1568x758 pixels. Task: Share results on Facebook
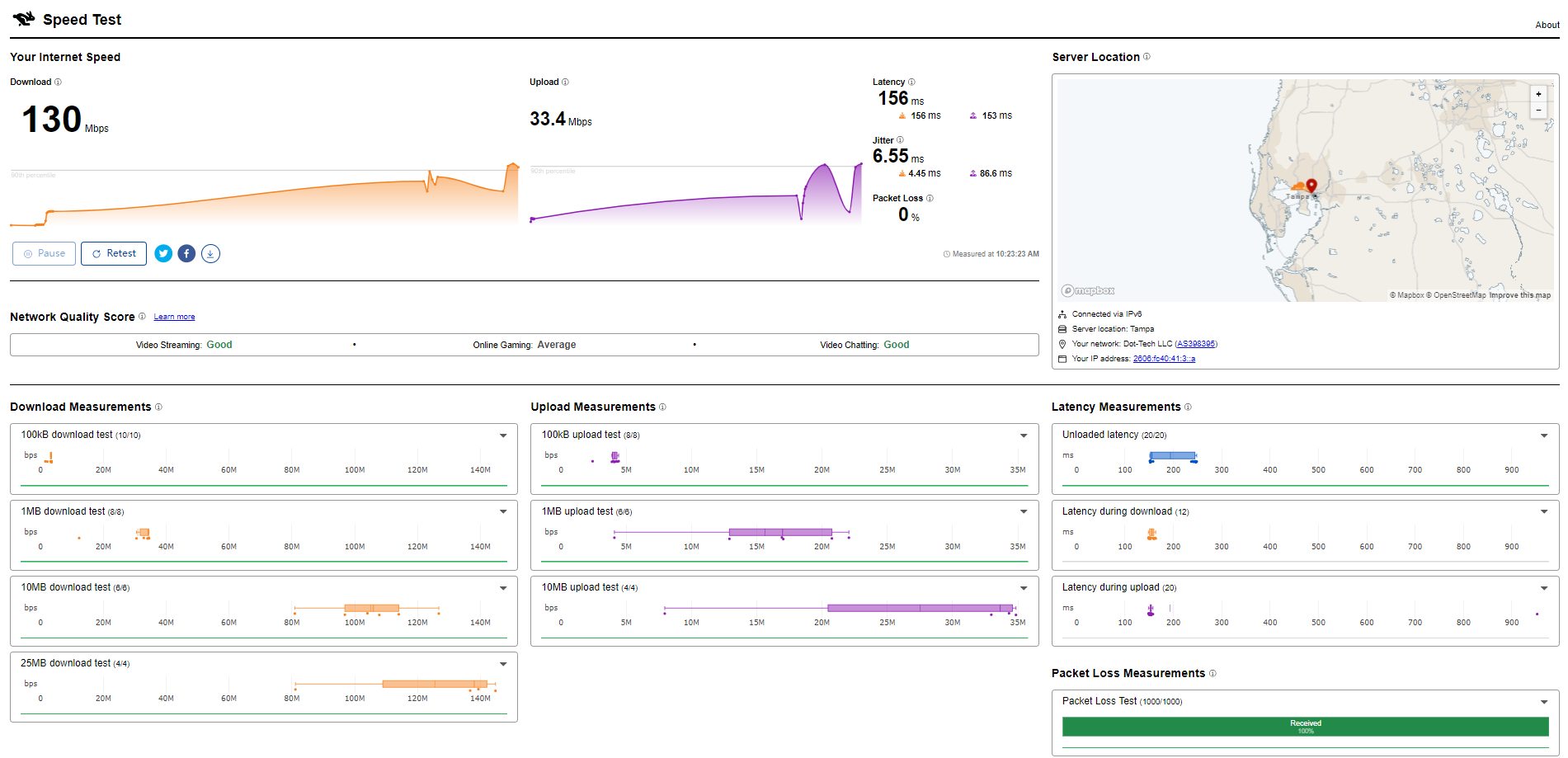186,253
